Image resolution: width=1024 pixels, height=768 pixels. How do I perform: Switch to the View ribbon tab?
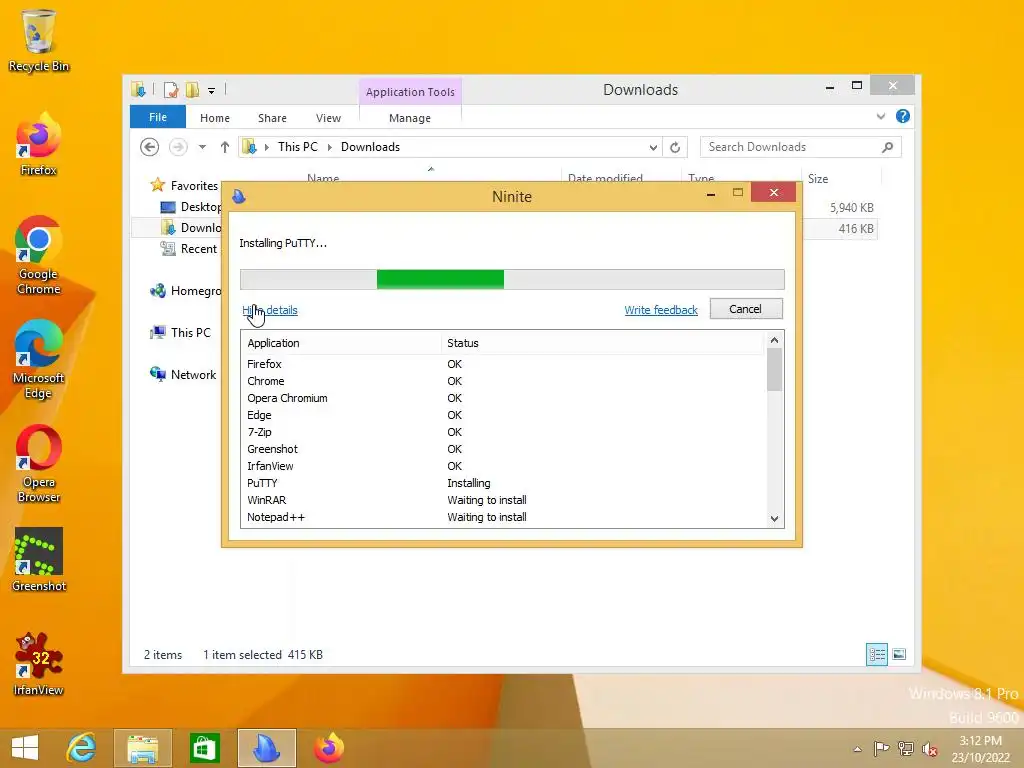pyautogui.click(x=328, y=118)
